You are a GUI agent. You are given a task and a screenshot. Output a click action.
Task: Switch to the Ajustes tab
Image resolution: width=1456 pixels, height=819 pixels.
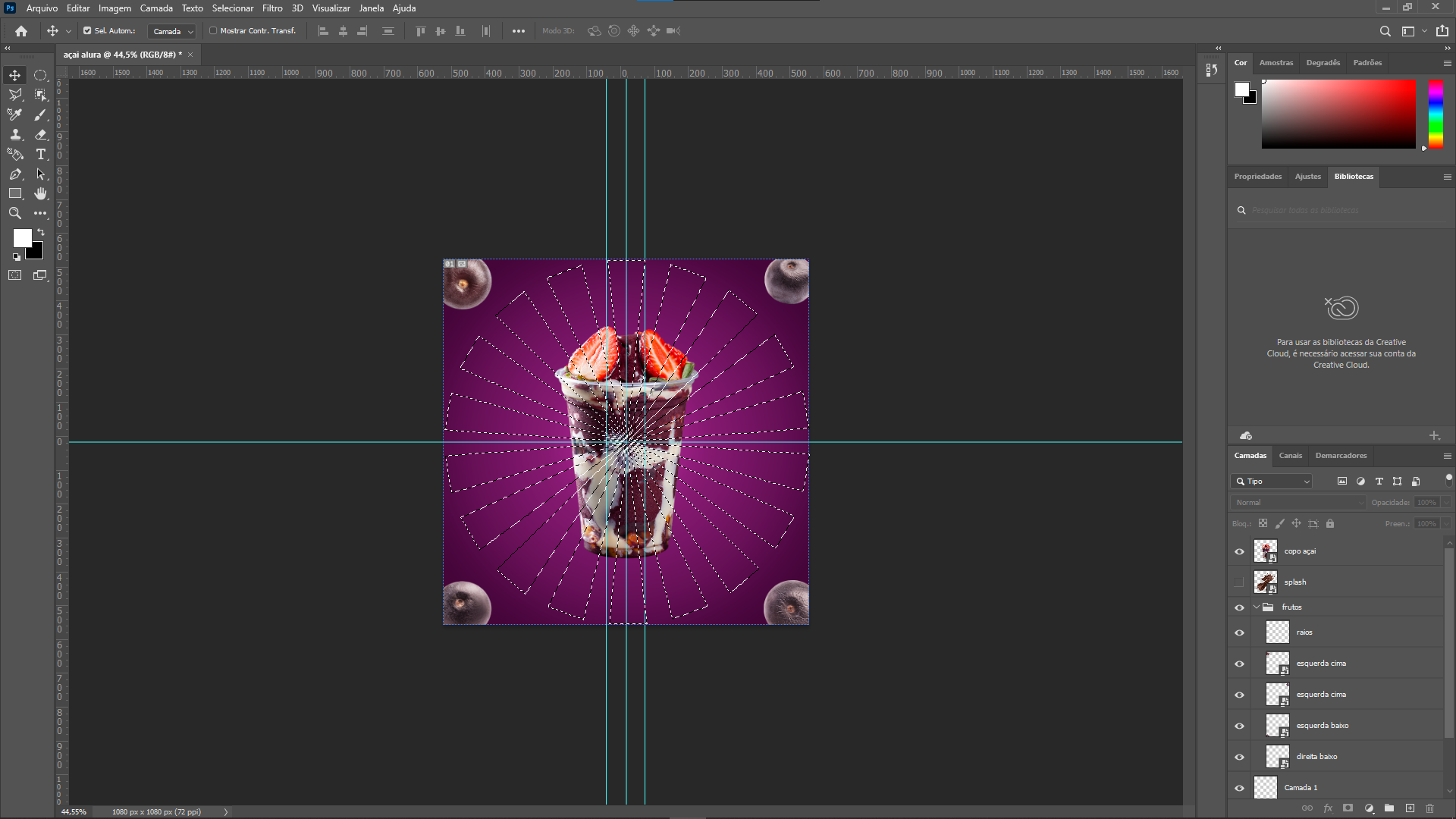pyautogui.click(x=1307, y=177)
